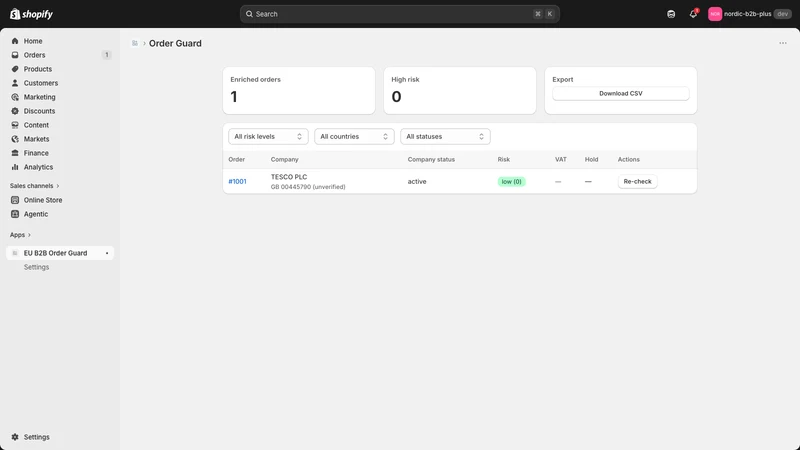Expand the Apps section
This screenshot has height=450, width=800.
[20, 235]
